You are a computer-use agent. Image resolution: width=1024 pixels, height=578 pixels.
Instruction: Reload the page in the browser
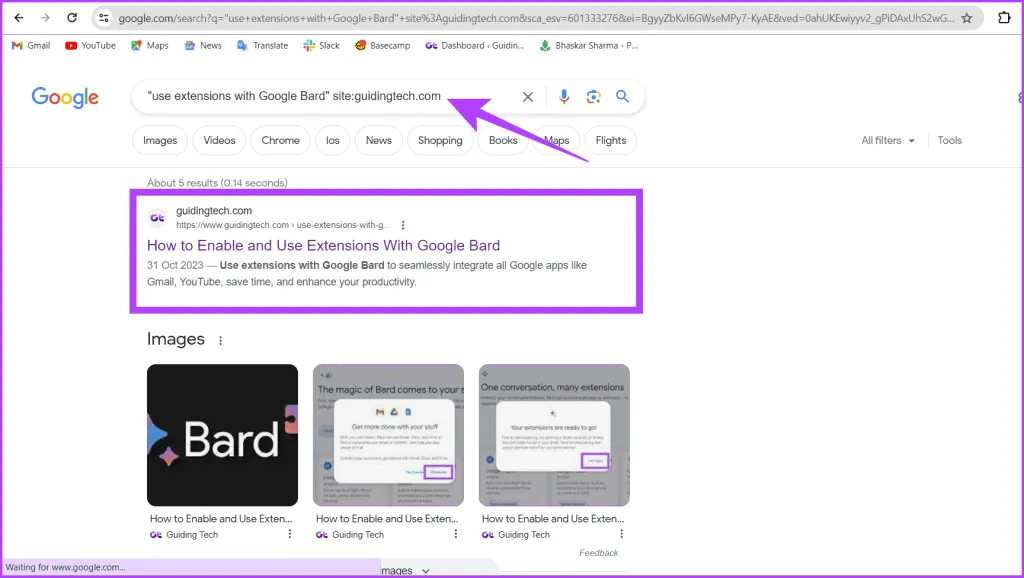click(x=71, y=18)
